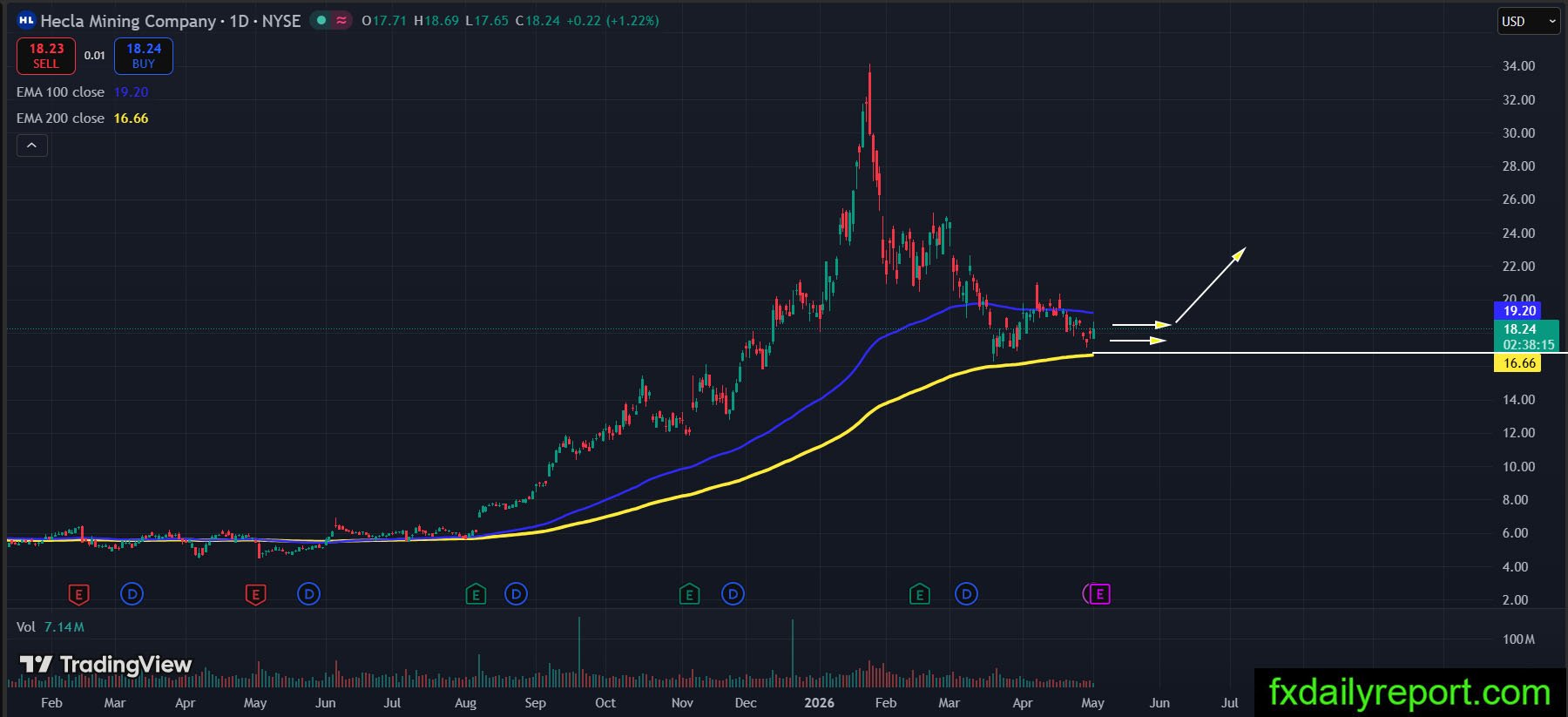Open the dividend marker above Mar 2025

coord(132,595)
